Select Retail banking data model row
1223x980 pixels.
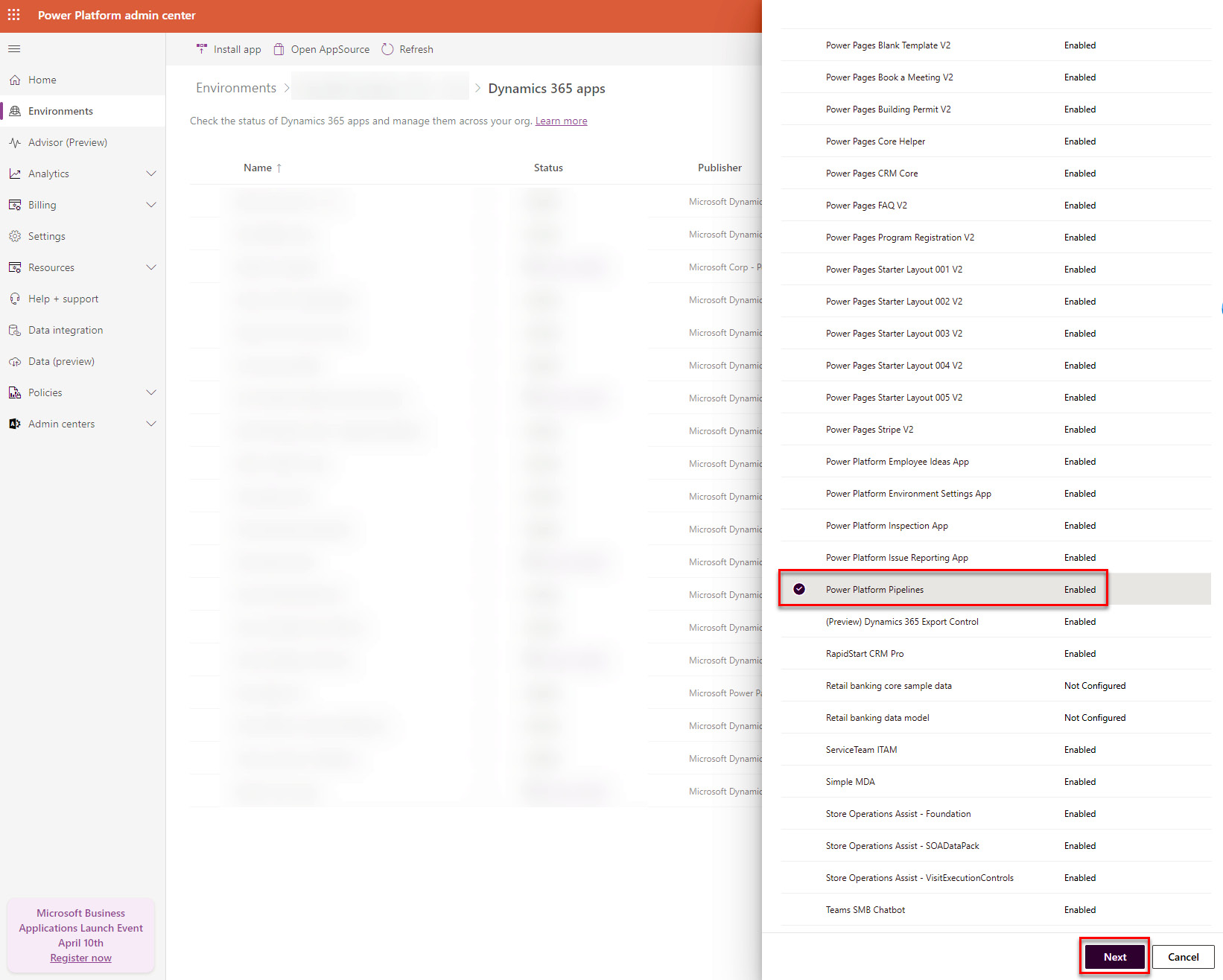[996, 718]
